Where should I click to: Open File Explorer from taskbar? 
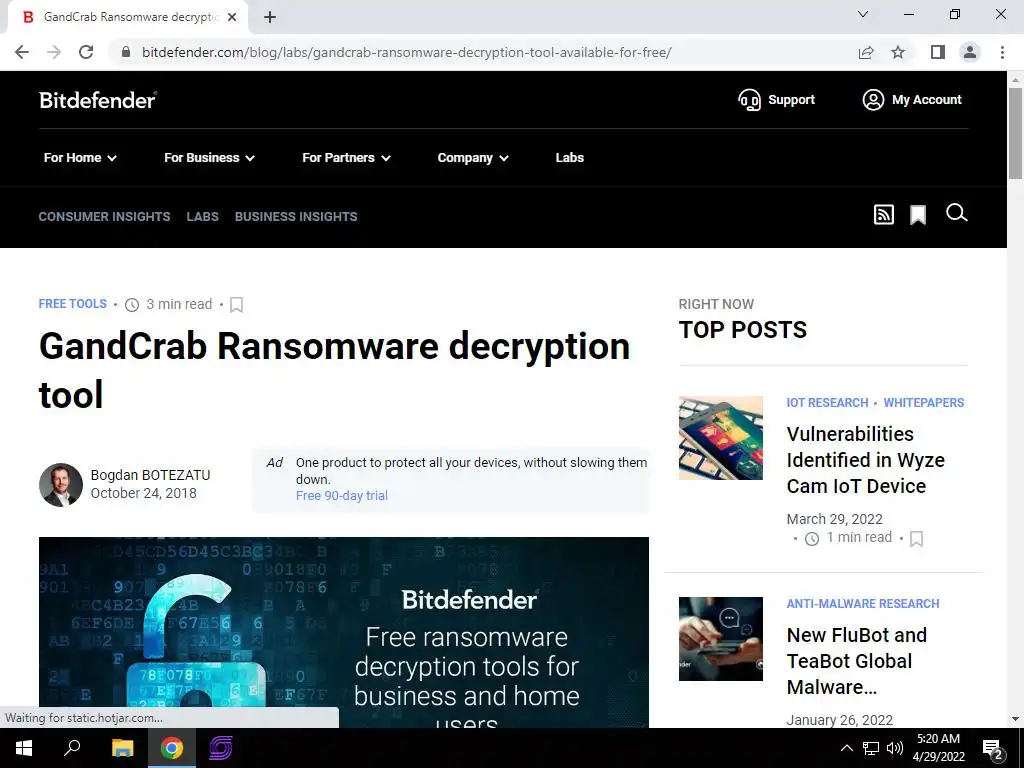coord(122,748)
